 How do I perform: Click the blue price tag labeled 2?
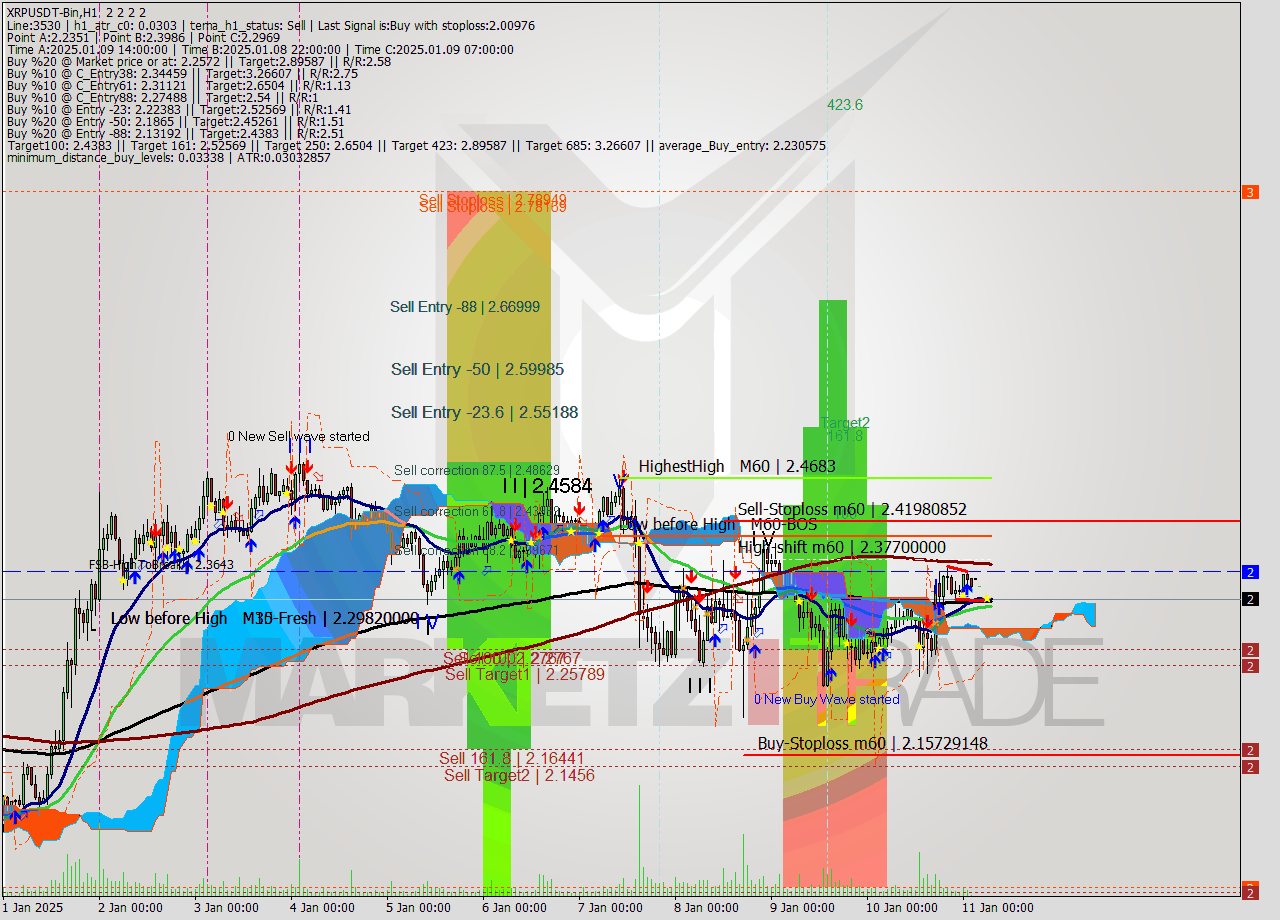1250,572
